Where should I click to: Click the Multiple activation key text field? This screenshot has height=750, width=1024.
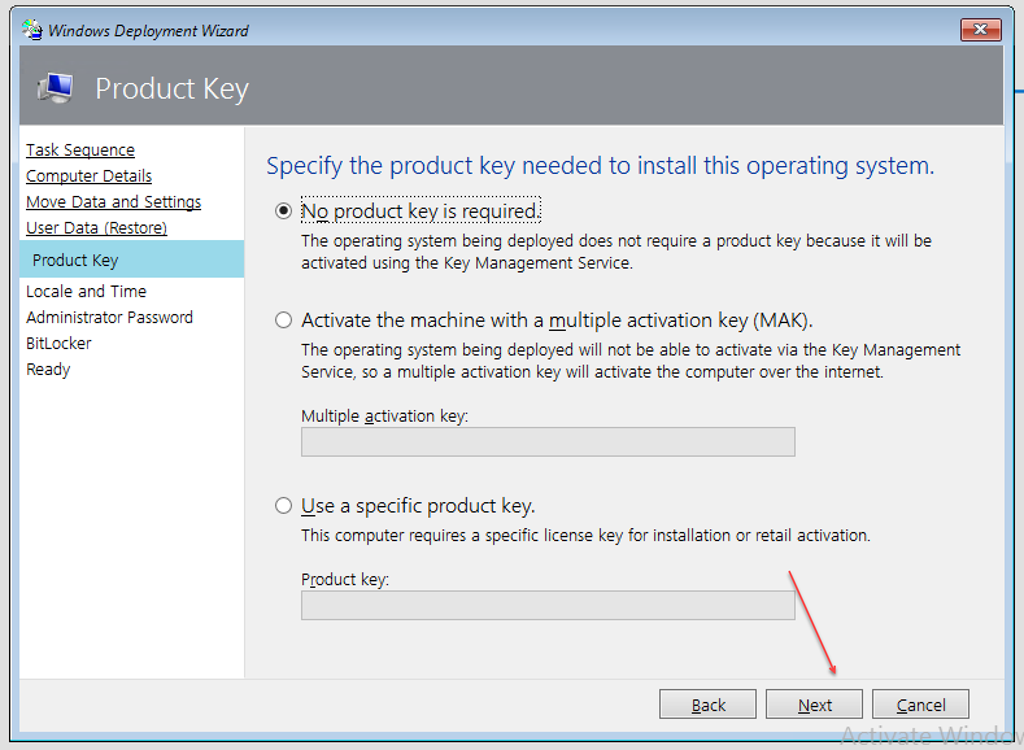click(x=547, y=442)
